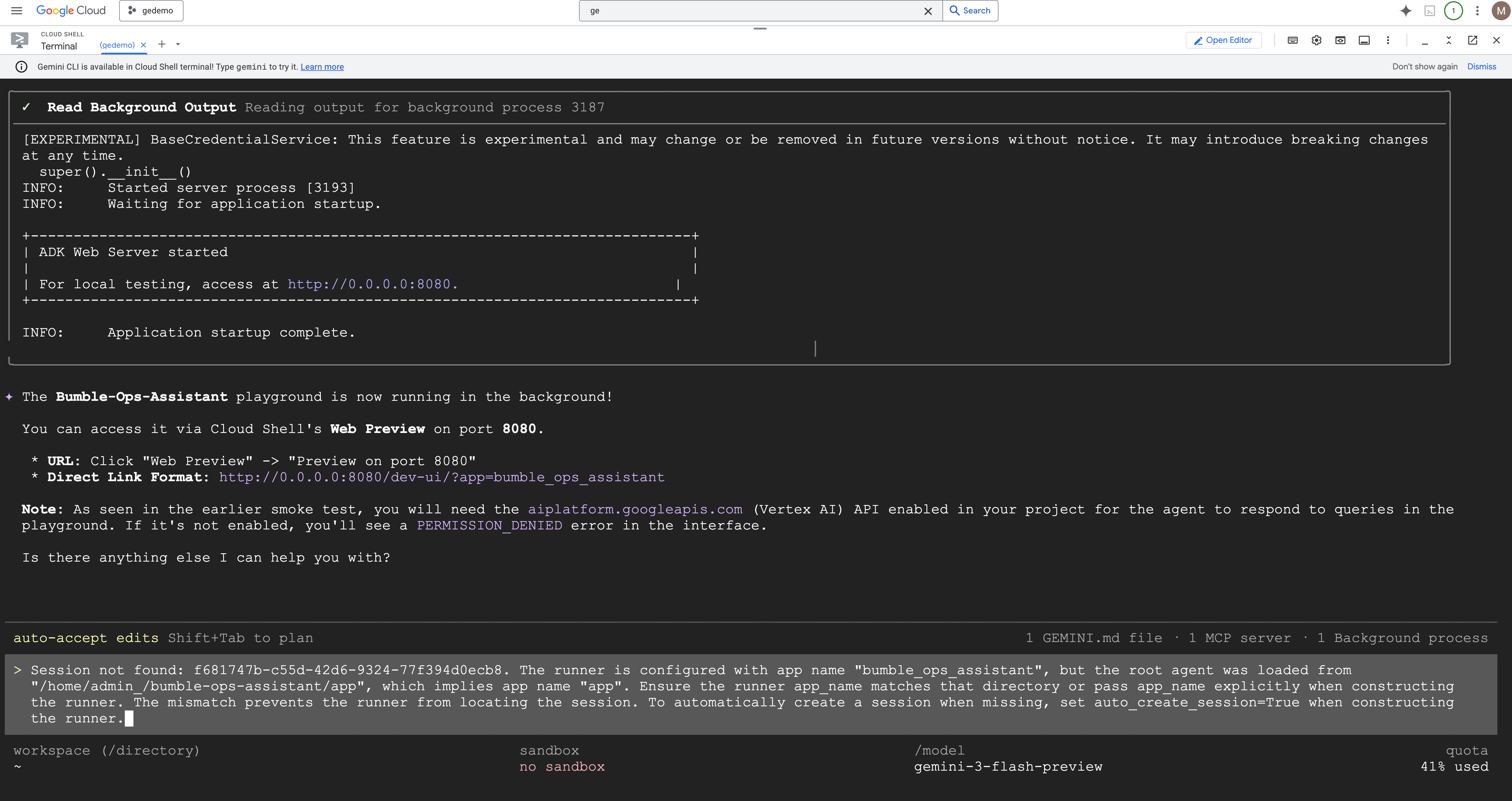Image resolution: width=1512 pixels, height=801 pixels.
Task: Click the Cloud Shell terminal logo icon
Action: (19, 40)
